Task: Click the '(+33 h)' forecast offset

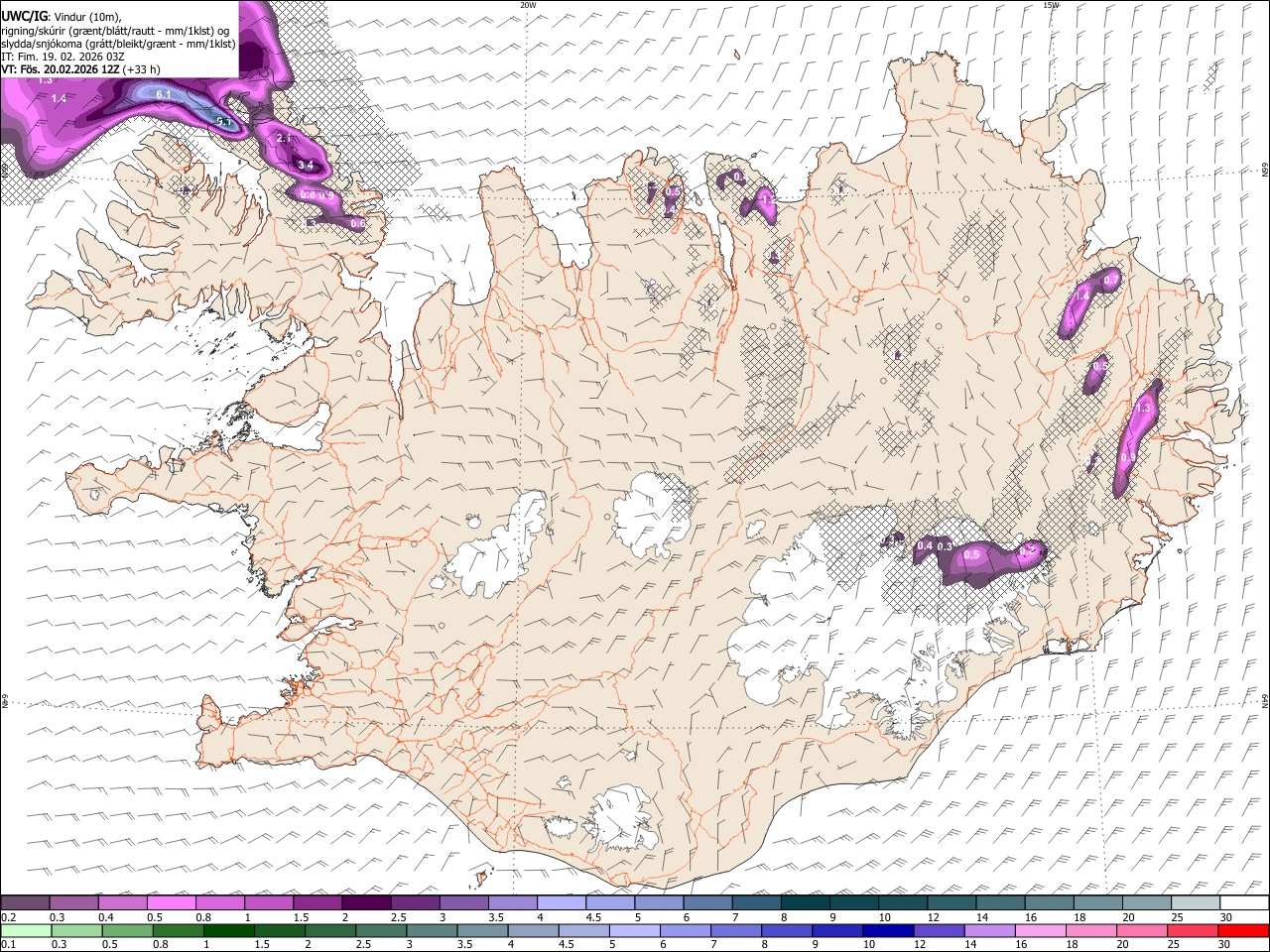Action: (x=142, y=69)
